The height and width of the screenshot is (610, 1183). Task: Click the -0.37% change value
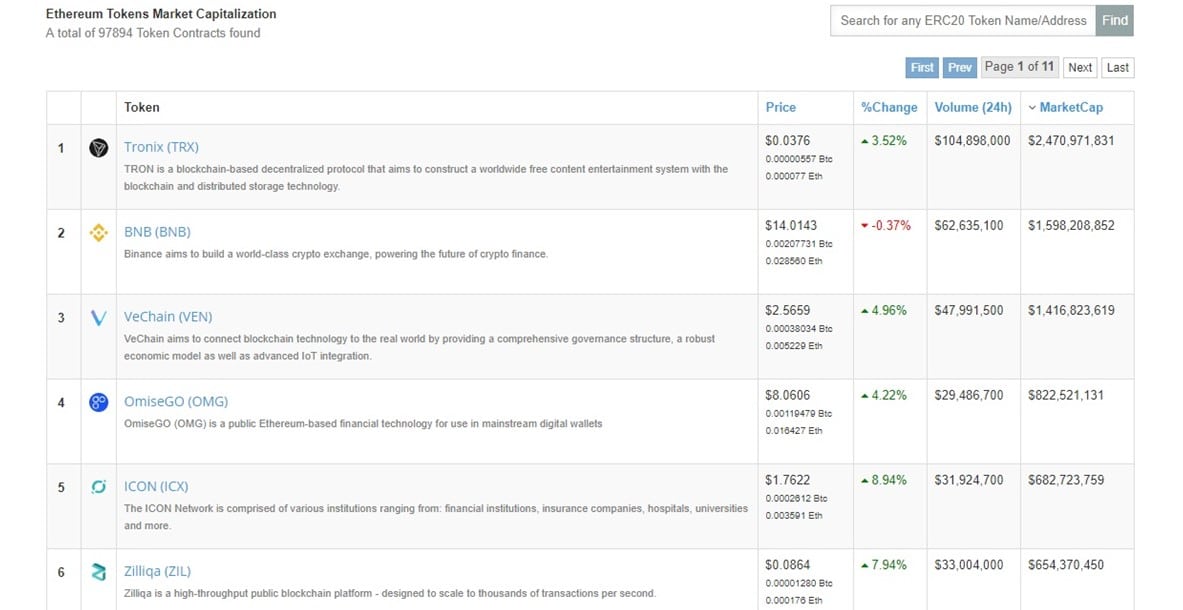click(891, 225)
